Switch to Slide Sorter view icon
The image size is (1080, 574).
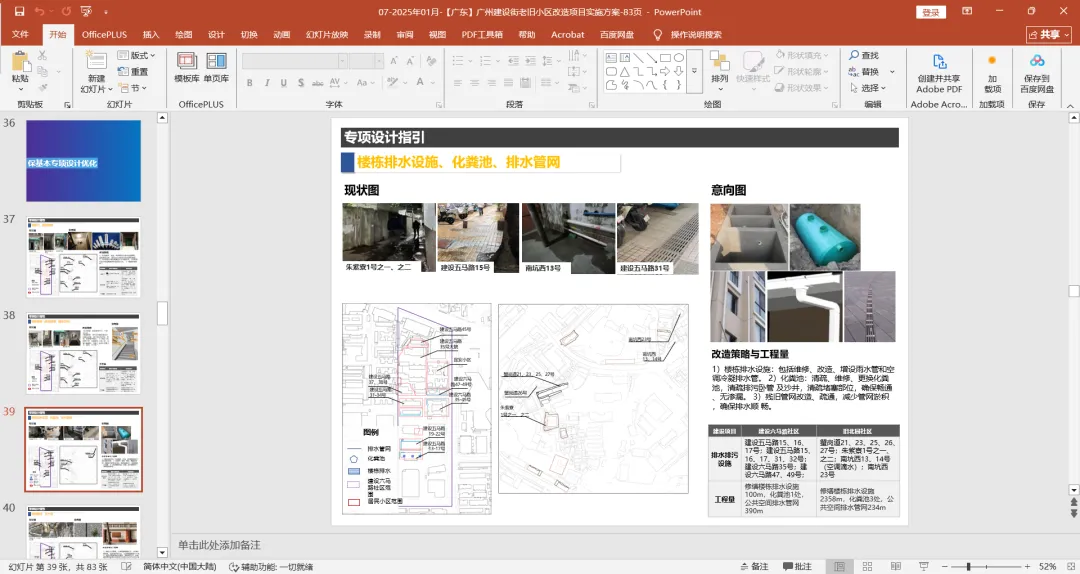coord(867,566)
